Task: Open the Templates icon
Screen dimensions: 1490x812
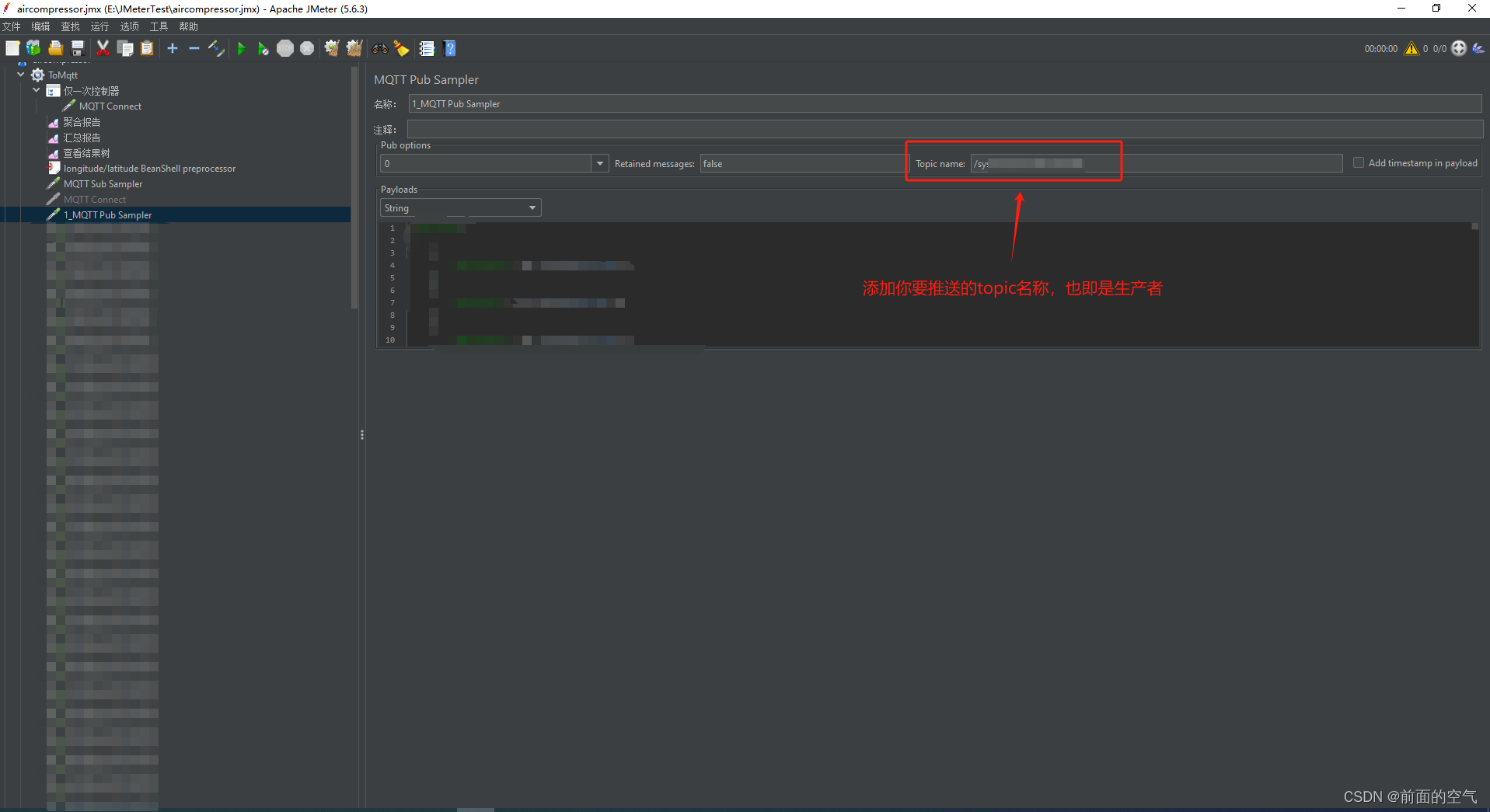Action: 33,48
